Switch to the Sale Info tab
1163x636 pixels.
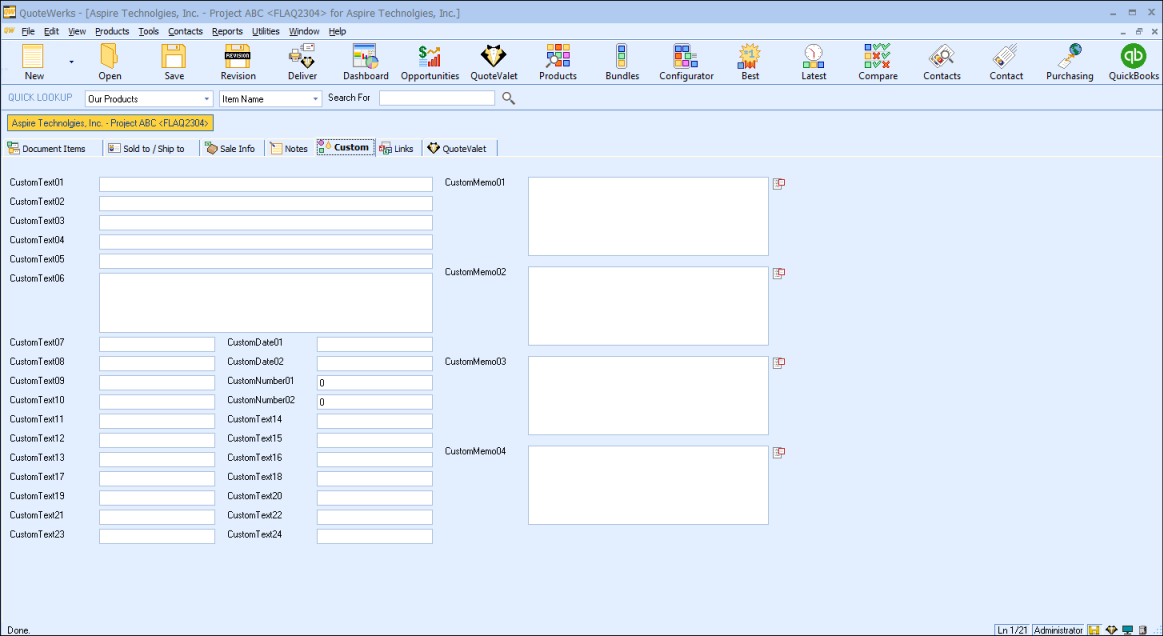point(231,148)
